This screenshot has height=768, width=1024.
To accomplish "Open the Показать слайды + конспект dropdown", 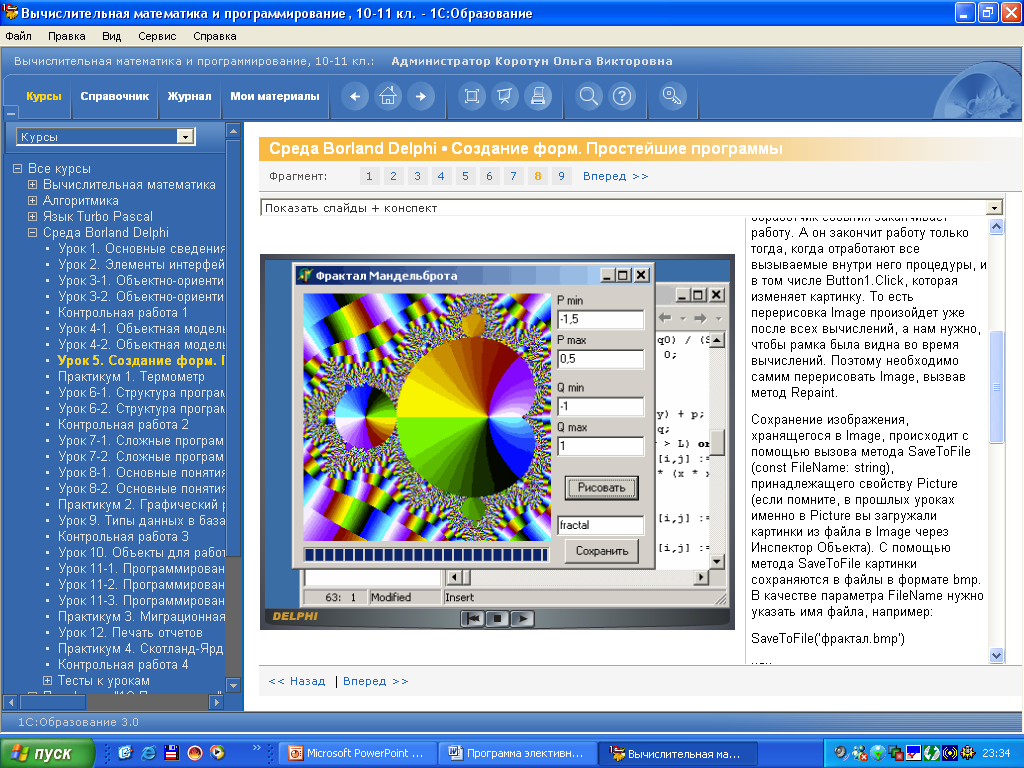I will (x=994, y=208).
